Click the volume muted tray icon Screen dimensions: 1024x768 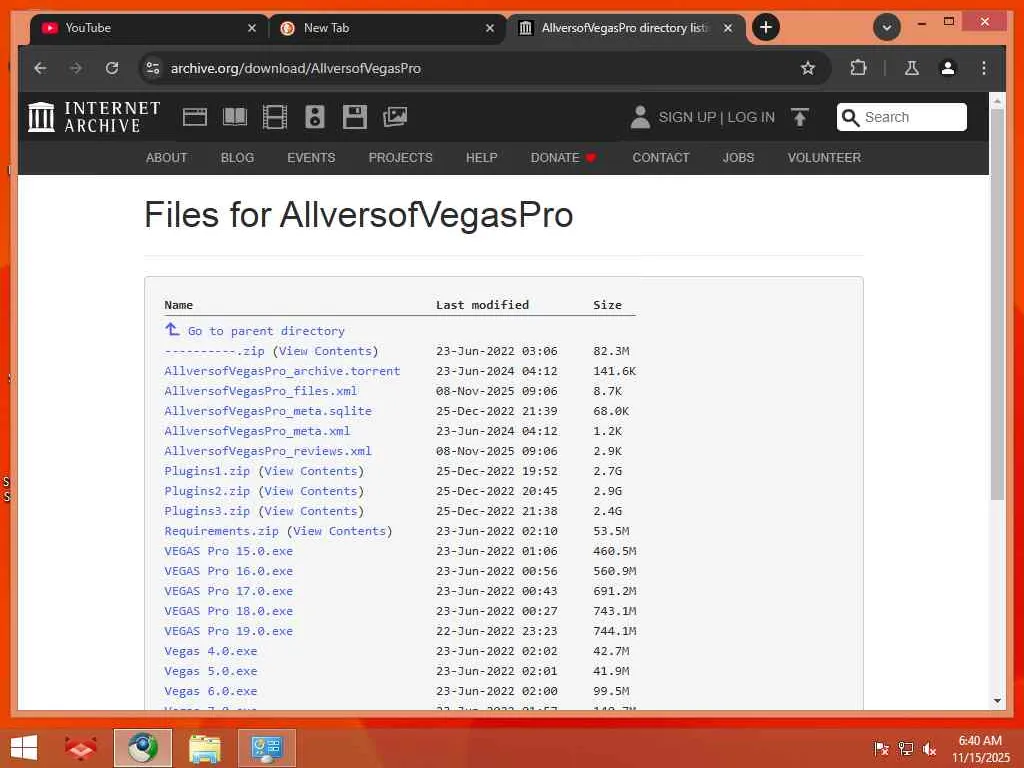(929, 748)
